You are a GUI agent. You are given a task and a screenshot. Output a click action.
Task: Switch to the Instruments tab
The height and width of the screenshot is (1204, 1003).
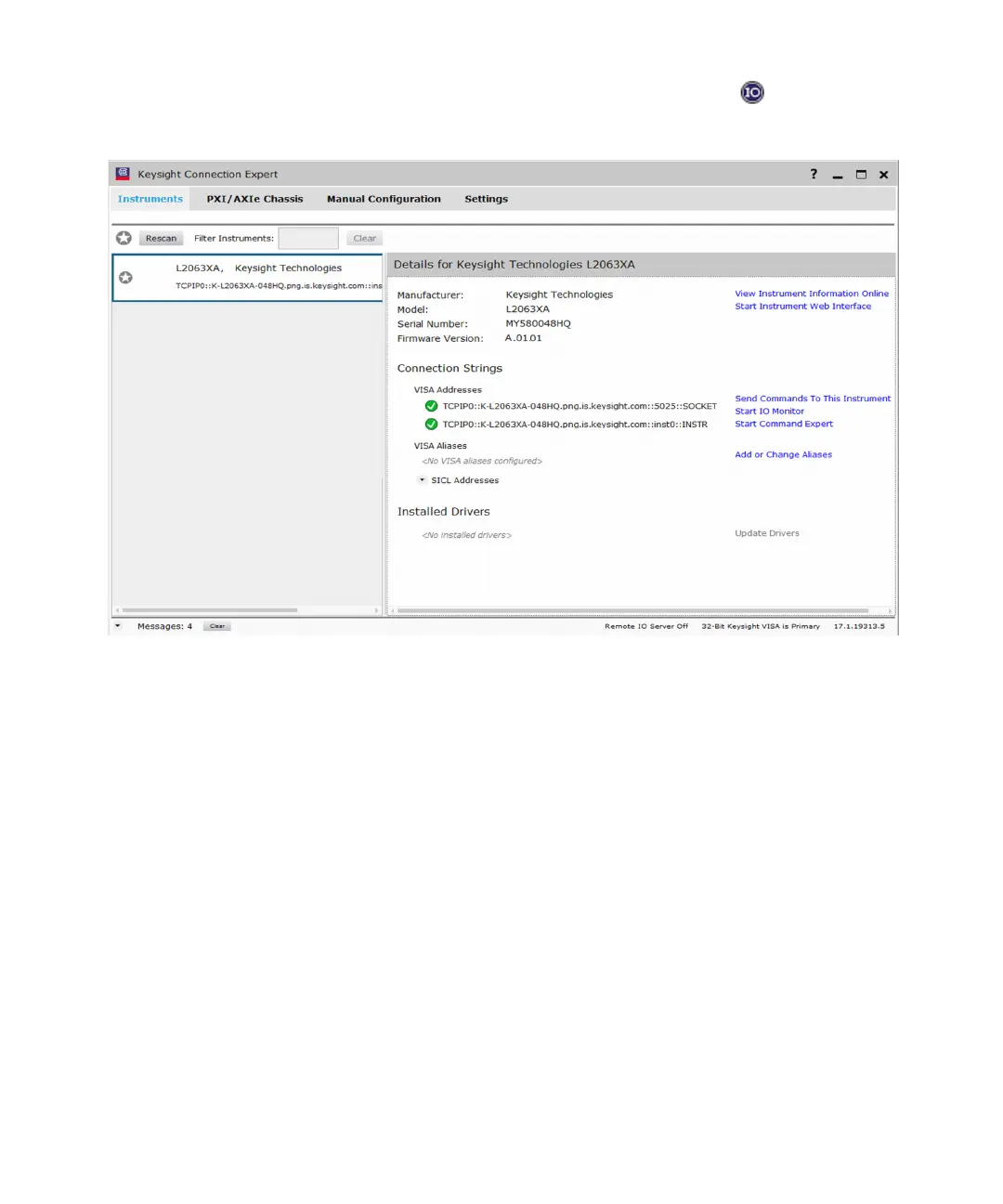pyautogui.click(x=150, y=199)
